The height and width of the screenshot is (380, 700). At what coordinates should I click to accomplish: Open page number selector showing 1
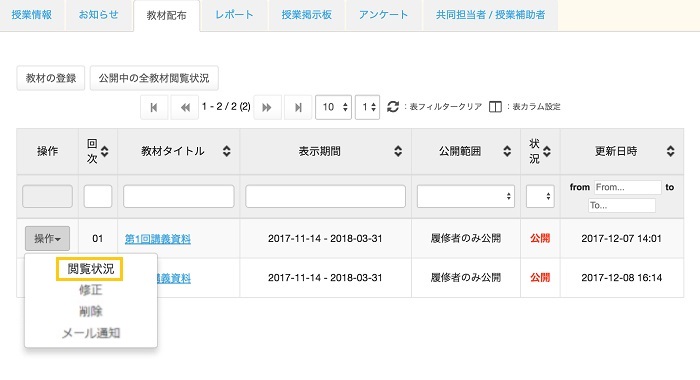367,107
